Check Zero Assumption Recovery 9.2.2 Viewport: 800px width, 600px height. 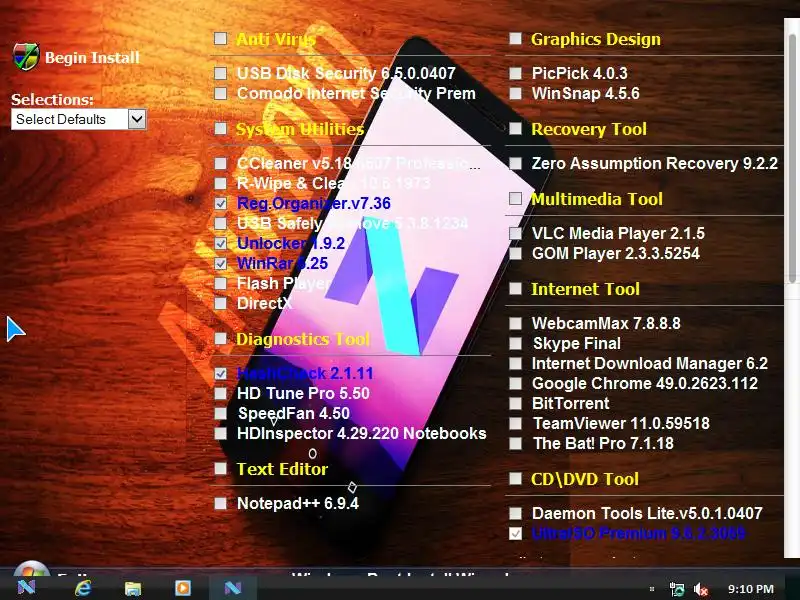tap(516, 163)
